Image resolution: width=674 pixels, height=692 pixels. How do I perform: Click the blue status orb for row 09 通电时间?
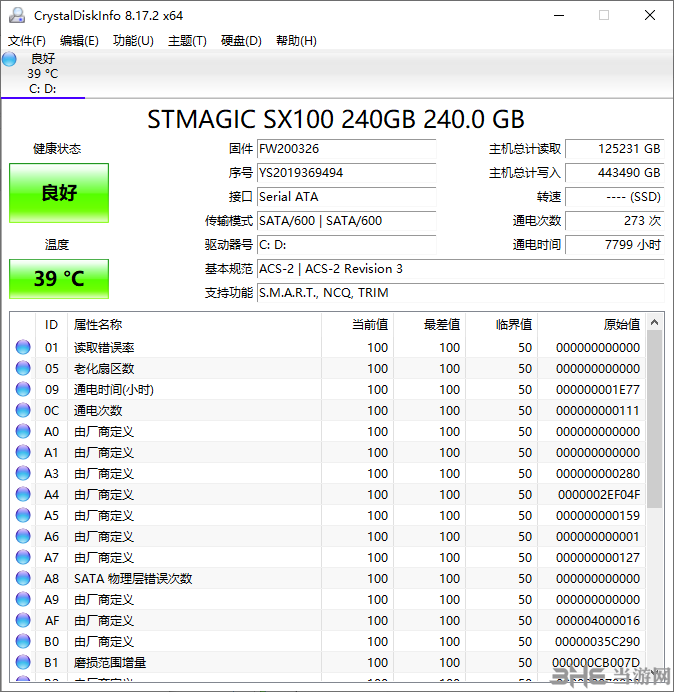pos(23,389)
